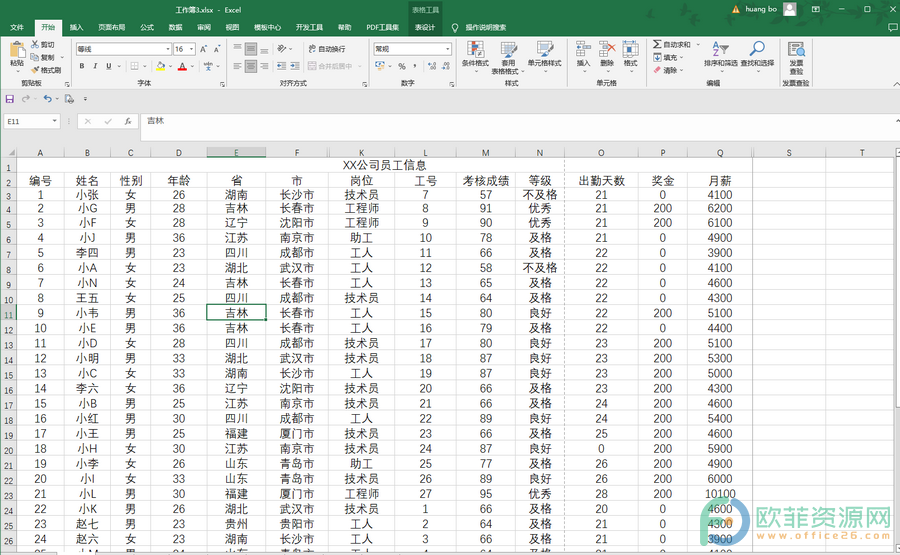Click the decrease decimal icon
900x555 pixels.
[446, 66]
